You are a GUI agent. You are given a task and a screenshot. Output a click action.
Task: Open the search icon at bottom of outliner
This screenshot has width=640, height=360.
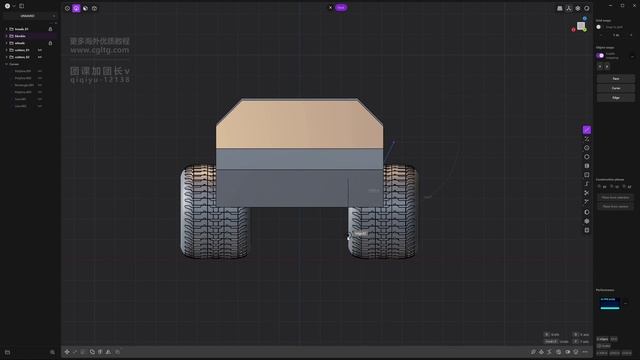coord(52,352)
